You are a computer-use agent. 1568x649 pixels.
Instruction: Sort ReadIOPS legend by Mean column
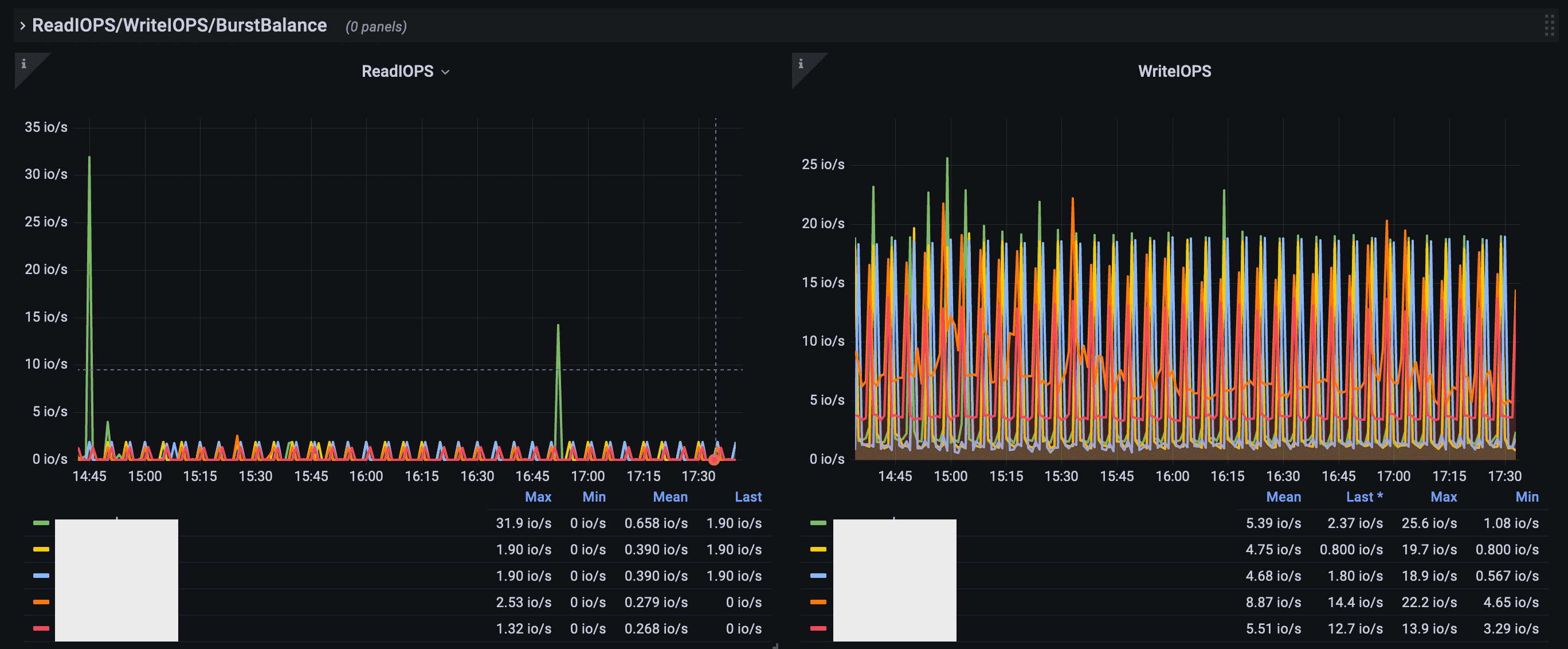coord(669,497)
